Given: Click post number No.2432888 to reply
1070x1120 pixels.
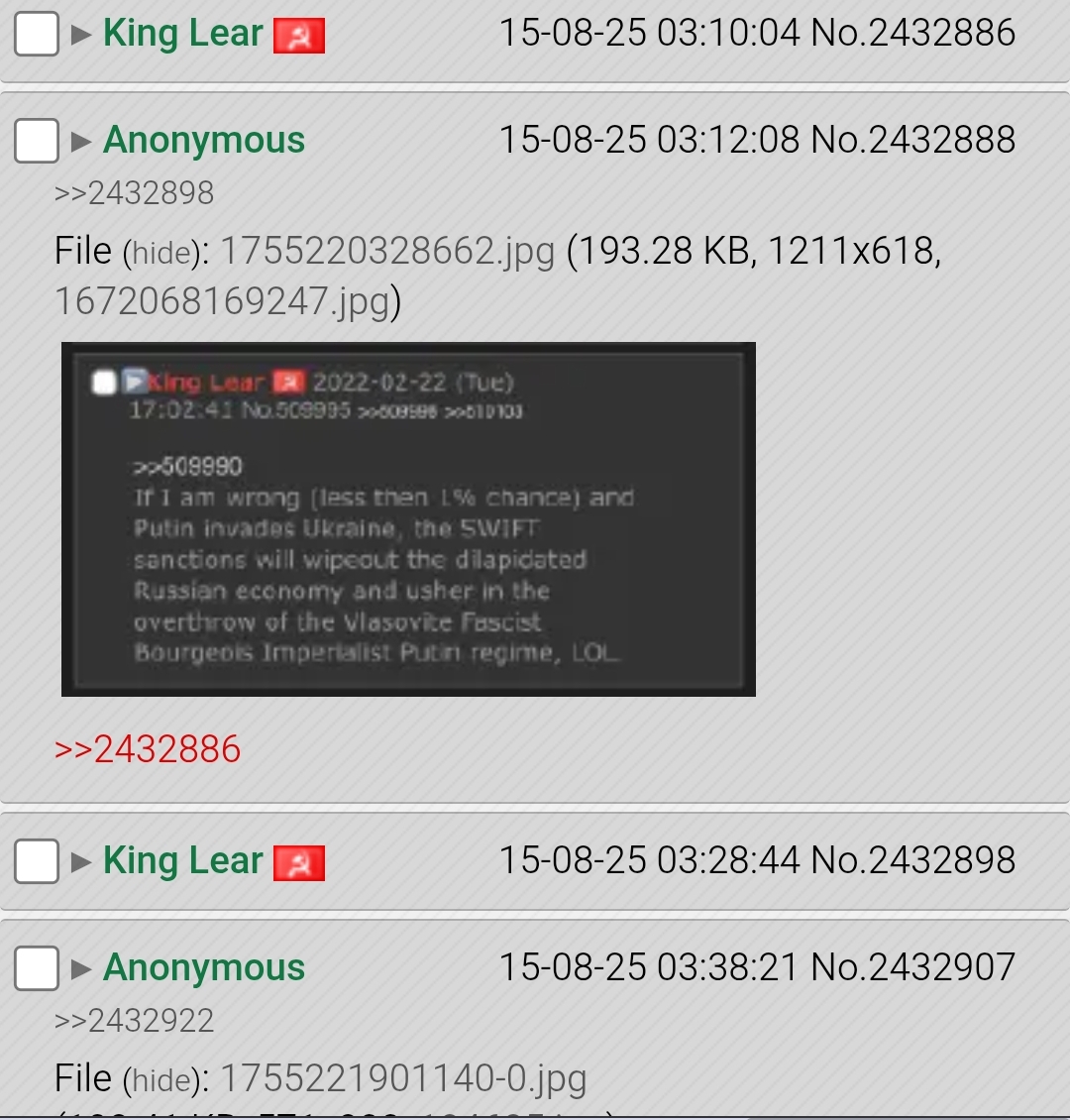Looking at the screenshot, I should (x=913, y=140).
